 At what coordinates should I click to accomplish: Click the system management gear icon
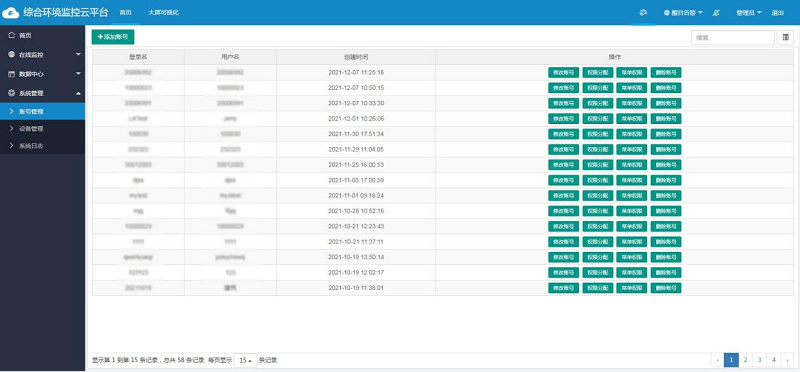click(x=11, y=93)
